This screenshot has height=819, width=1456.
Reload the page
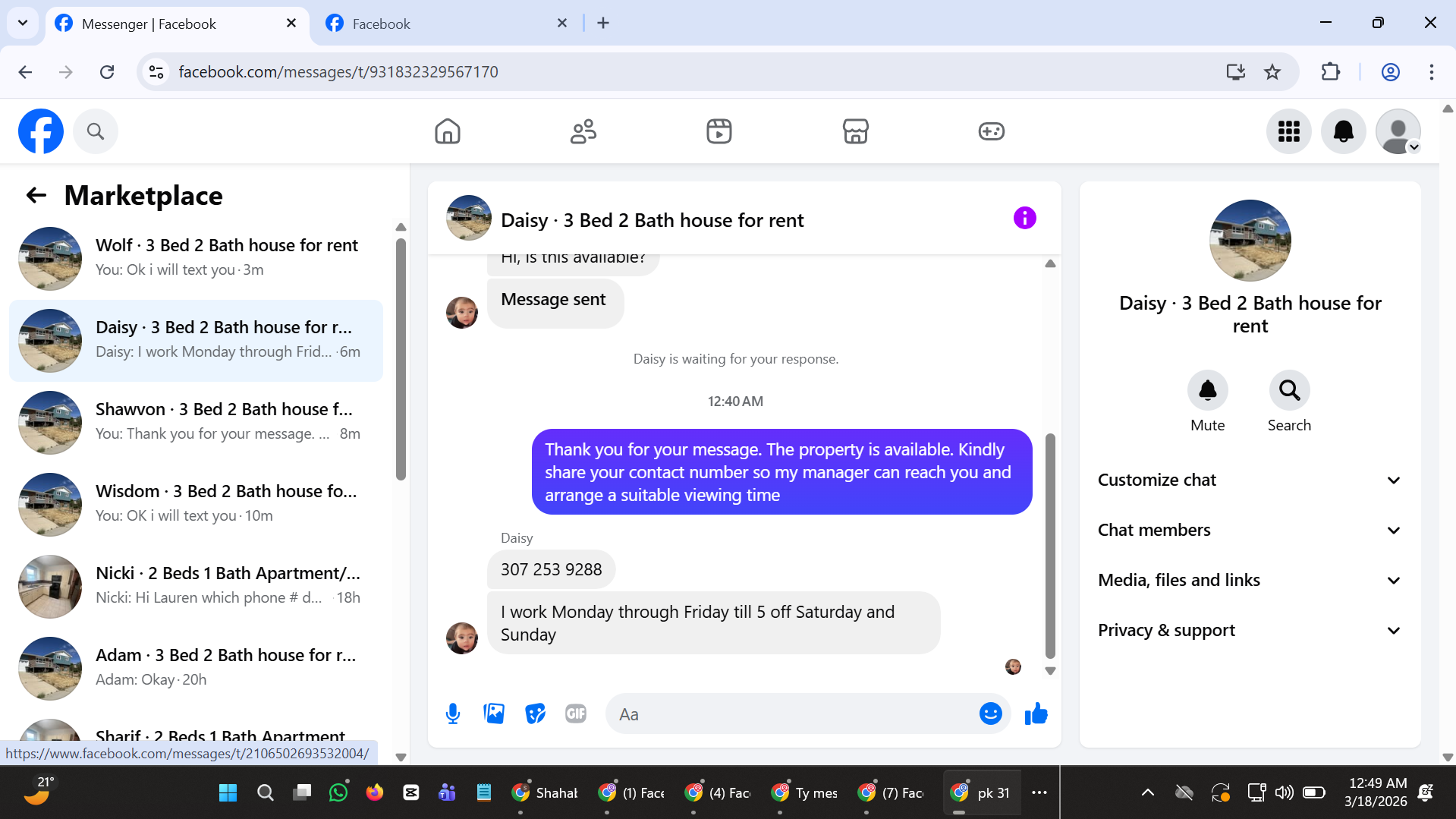107,72
